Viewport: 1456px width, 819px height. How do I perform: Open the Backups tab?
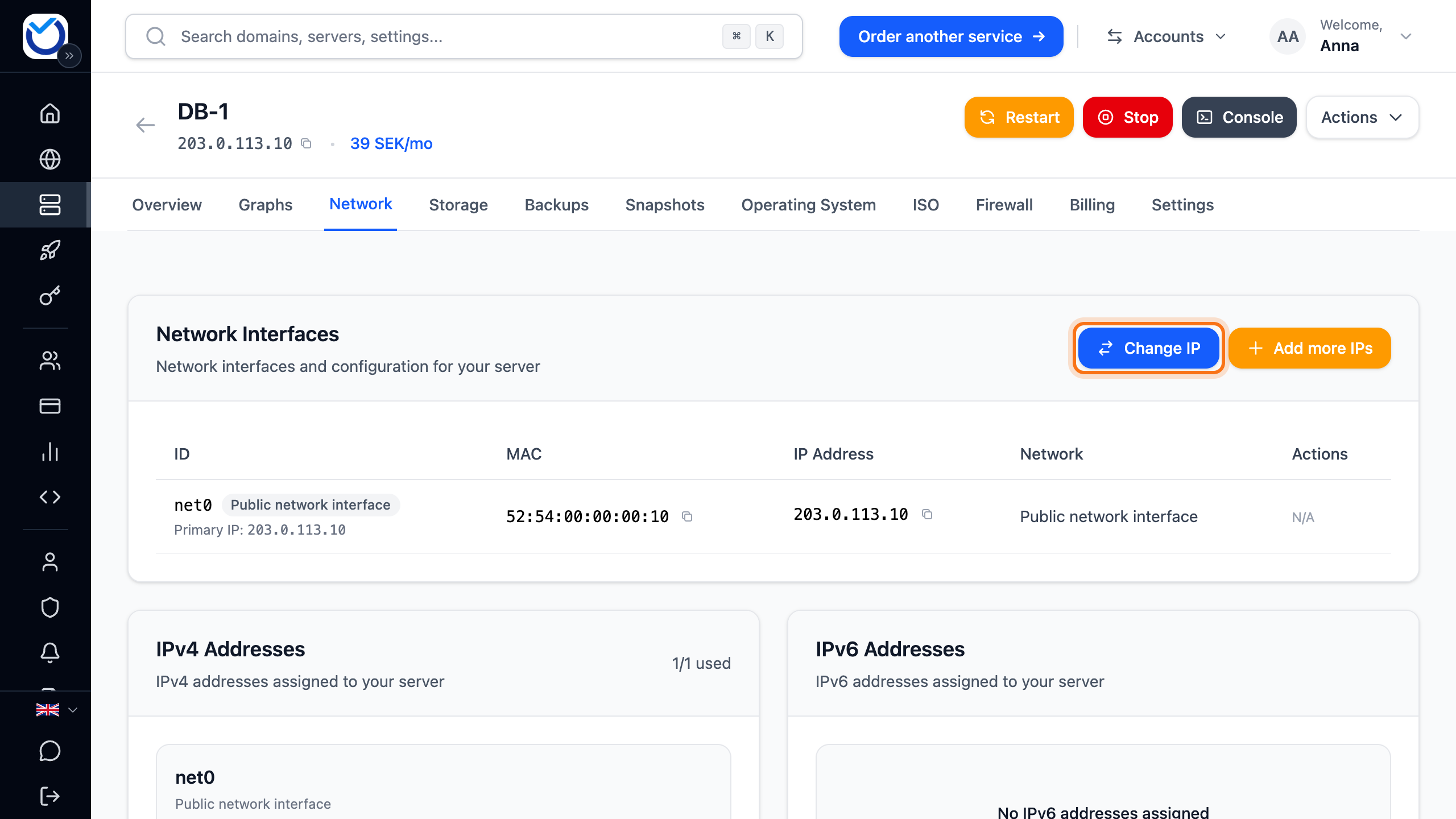(x=557, y=205)
